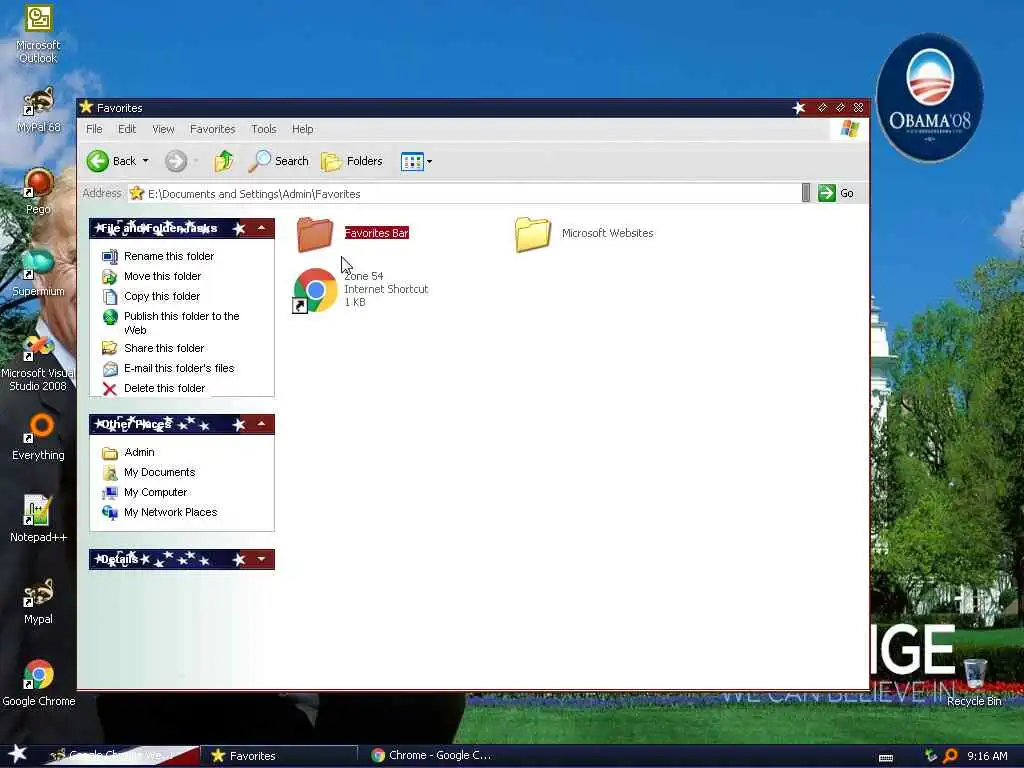The image size is (1024, 768).
Task: Click the orange magnifier tray icon
Action: [950, 756]
